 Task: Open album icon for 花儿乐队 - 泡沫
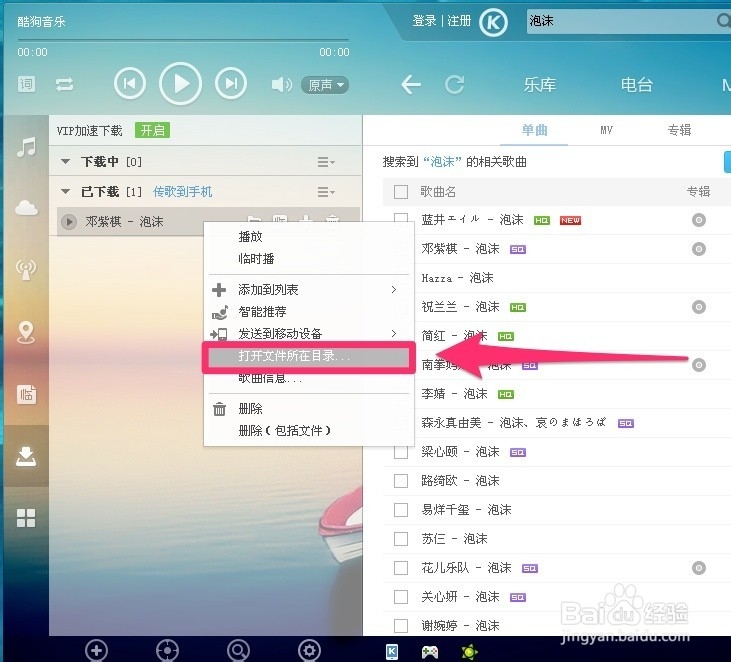click(x=698, y=568)
